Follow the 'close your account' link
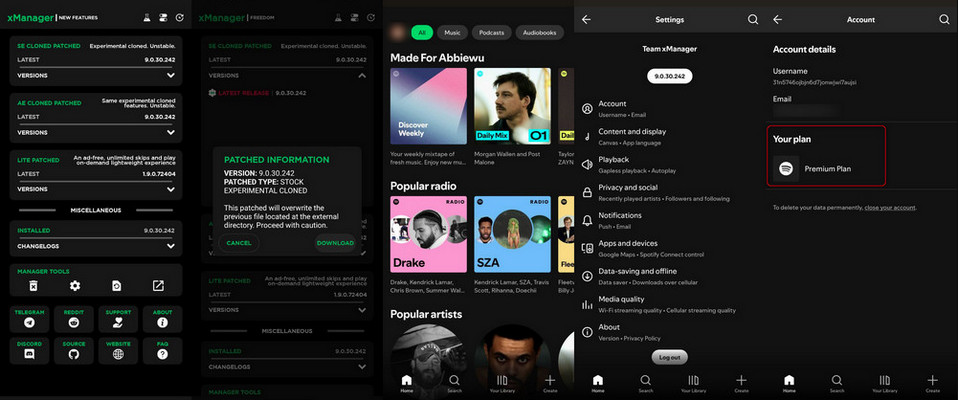 tap(891, 207)
